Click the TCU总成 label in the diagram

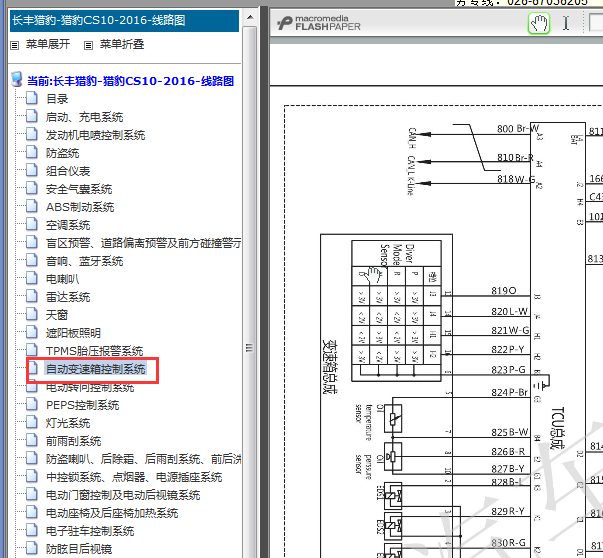coord(557,428)
